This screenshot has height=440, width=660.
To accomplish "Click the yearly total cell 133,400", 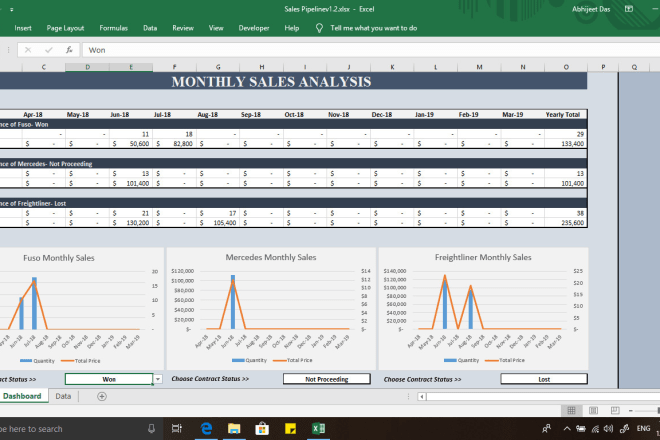I will [566, 144].
